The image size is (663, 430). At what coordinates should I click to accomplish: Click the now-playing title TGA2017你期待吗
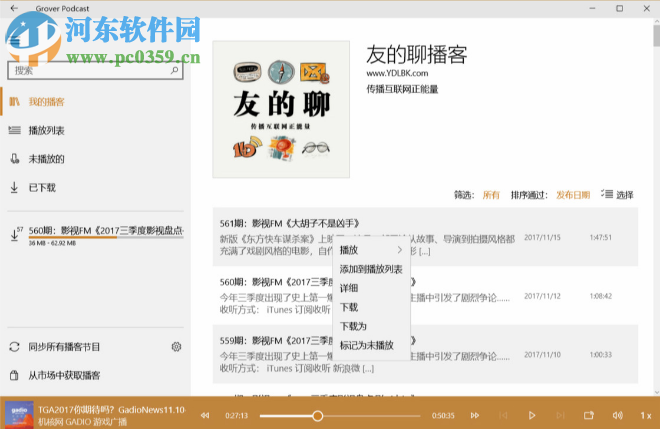[x=112, y=409]
